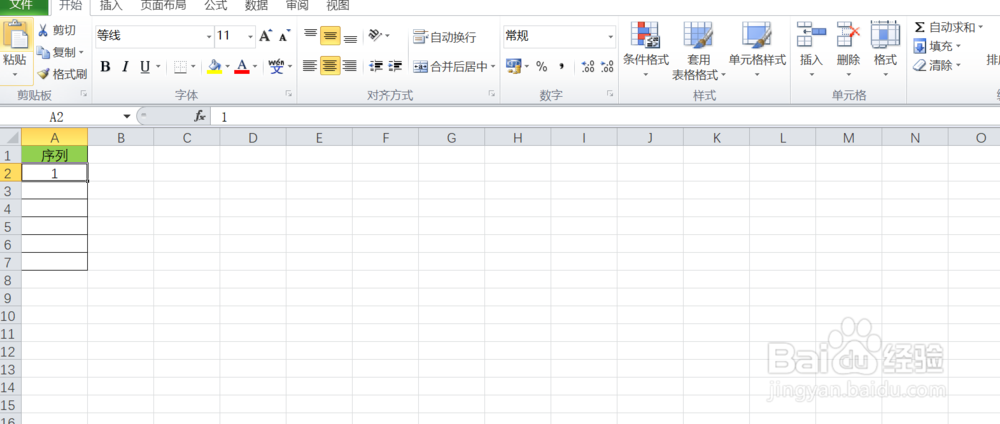This screenshot has height=424, width=1000.
Task: Enable Wrap Text (自动换行)
Action: (445, 37)
